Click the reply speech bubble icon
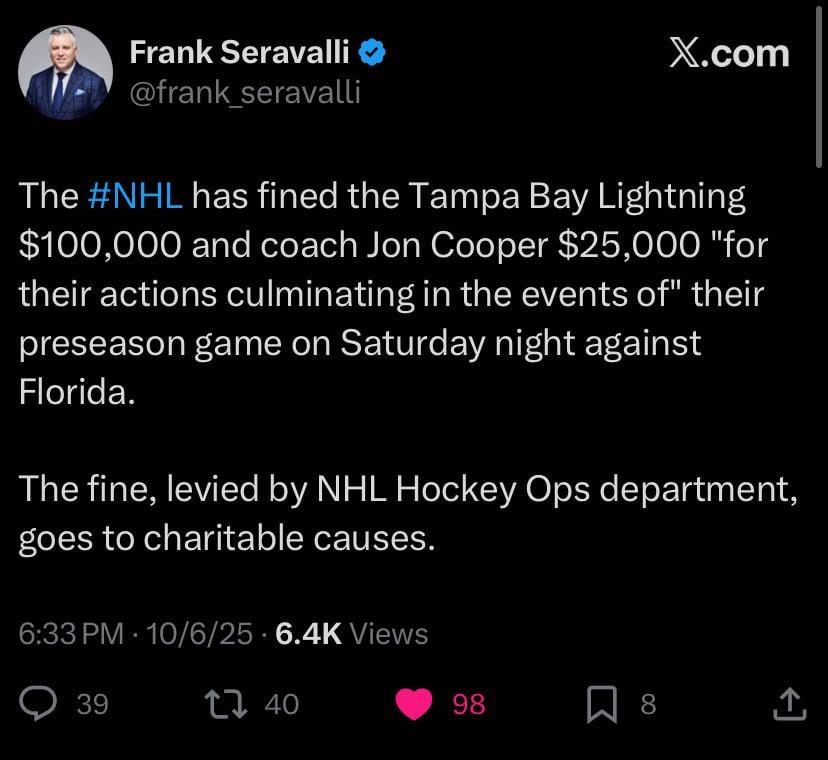828x760 pixels. pyautogui.click(x=38, y=704)
